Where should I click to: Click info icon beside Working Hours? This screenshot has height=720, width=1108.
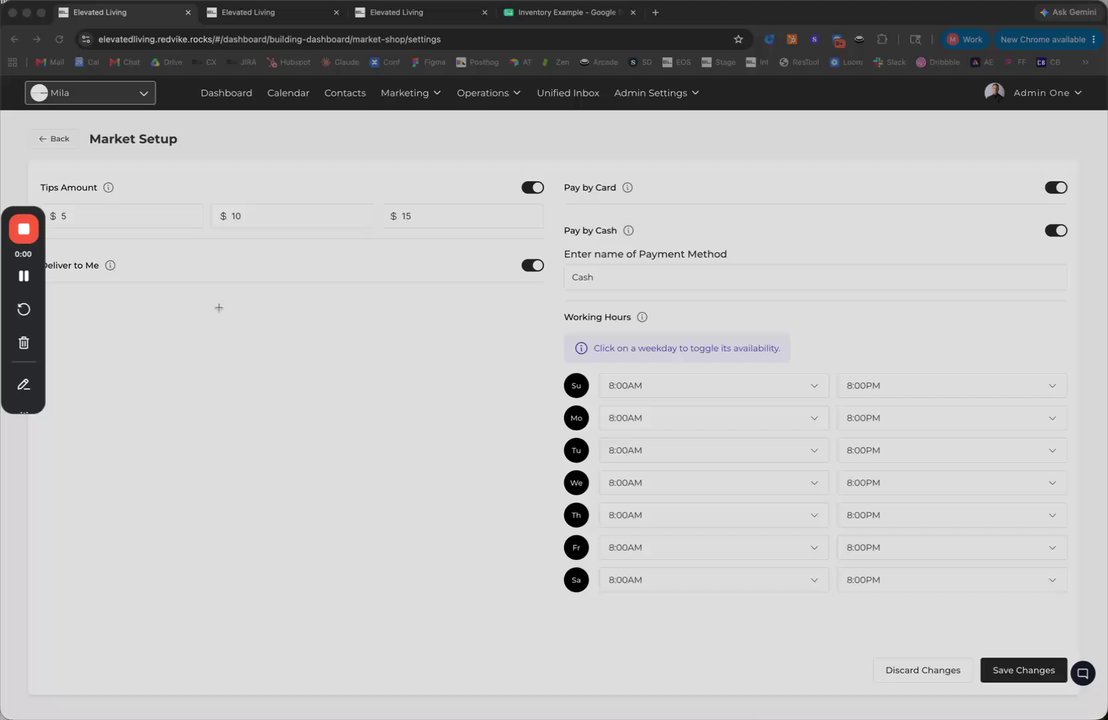coord(642,317)
